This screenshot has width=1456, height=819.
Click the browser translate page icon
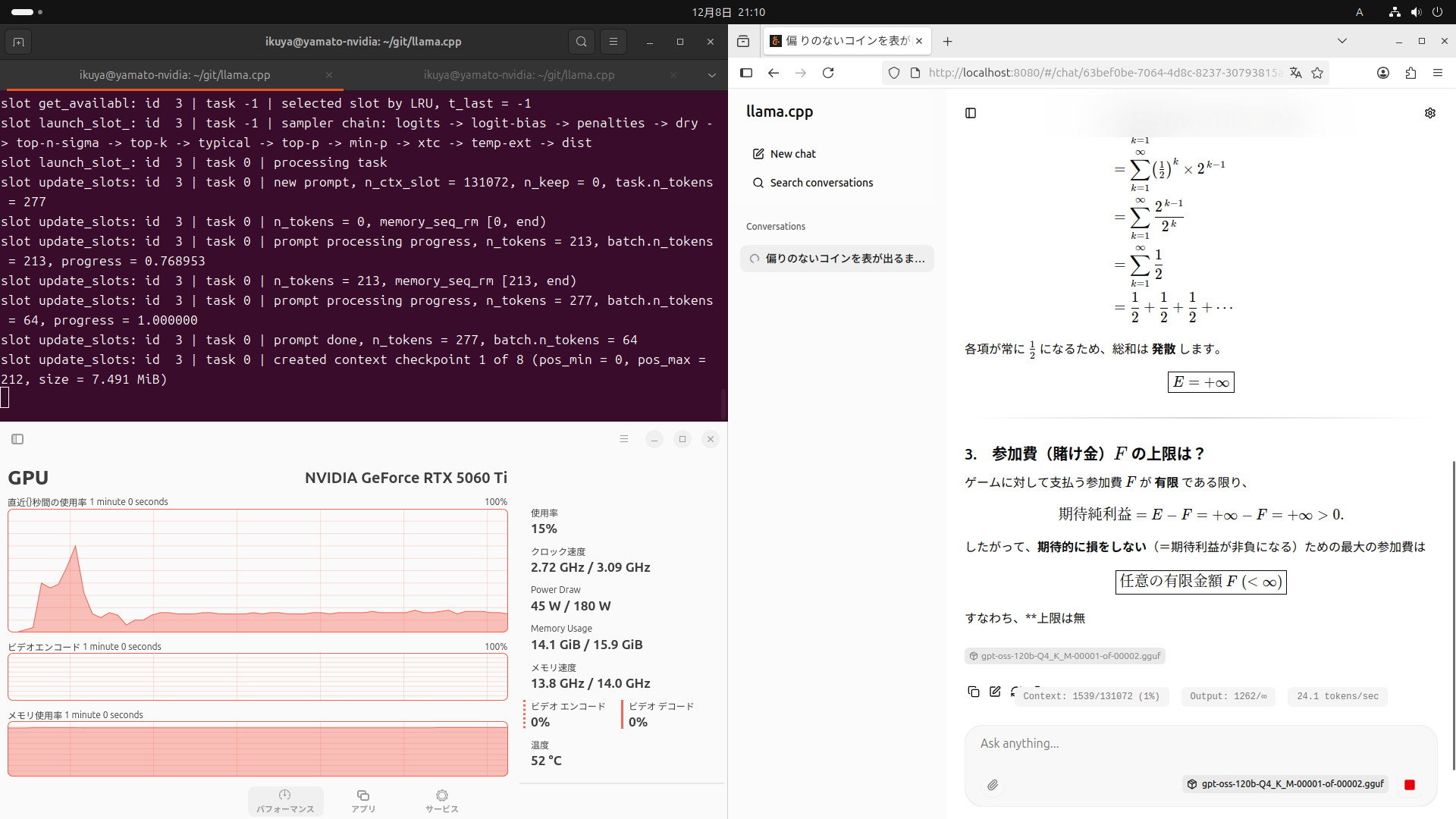coord(1295,73)
